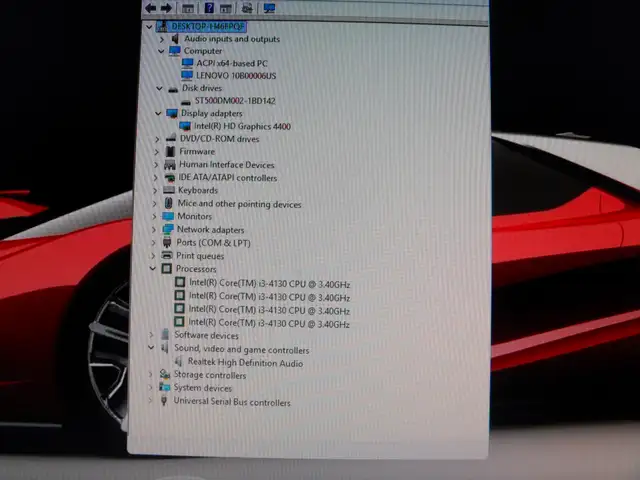Screen dimensions: 640x480
Task: Select the DESKTOP root computer node
Action: [x=208, y=27]
